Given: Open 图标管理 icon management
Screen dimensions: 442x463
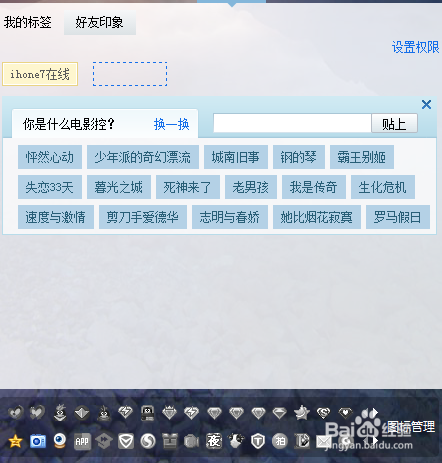Looking at the screenshot, I should pos(412,426).
